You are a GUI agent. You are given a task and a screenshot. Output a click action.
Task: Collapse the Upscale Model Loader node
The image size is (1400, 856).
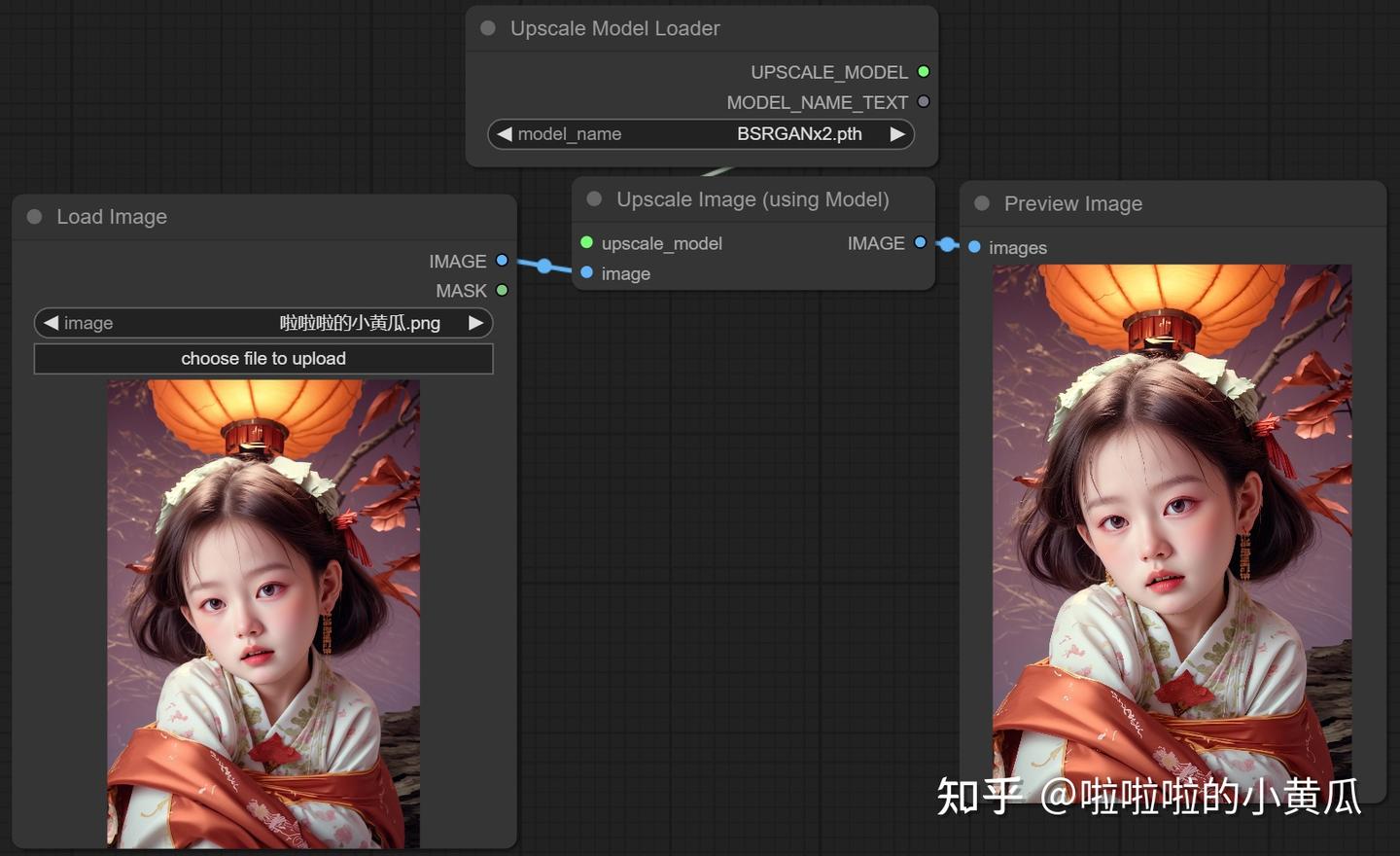486,28
